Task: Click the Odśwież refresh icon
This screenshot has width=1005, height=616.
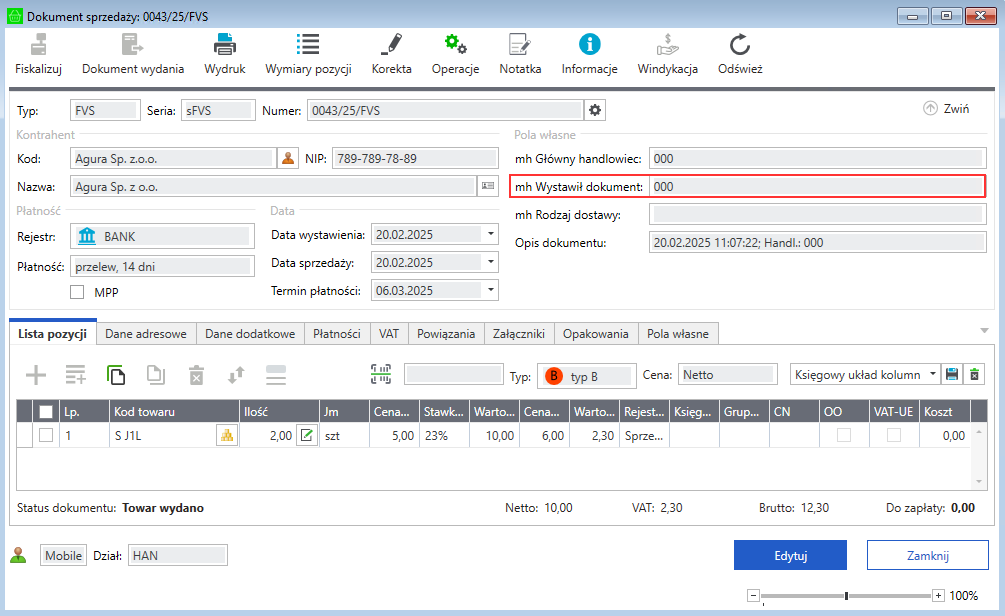Action: tap(740, 45)
